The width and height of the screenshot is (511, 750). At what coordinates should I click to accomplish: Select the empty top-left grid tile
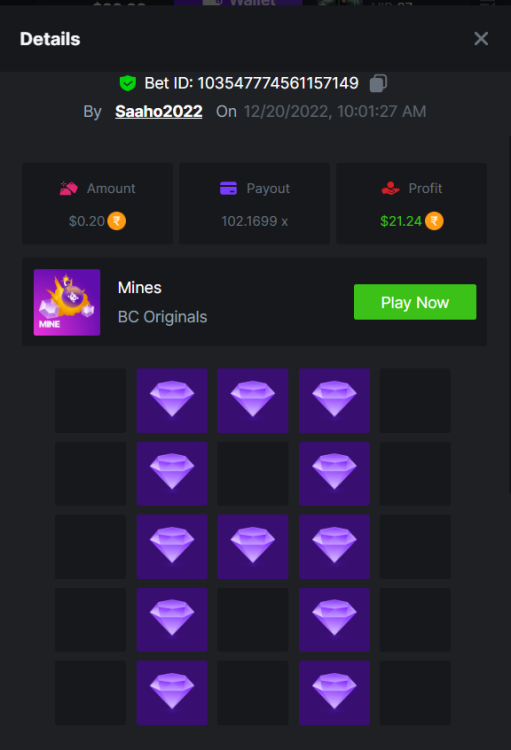[x=90, y=400]
